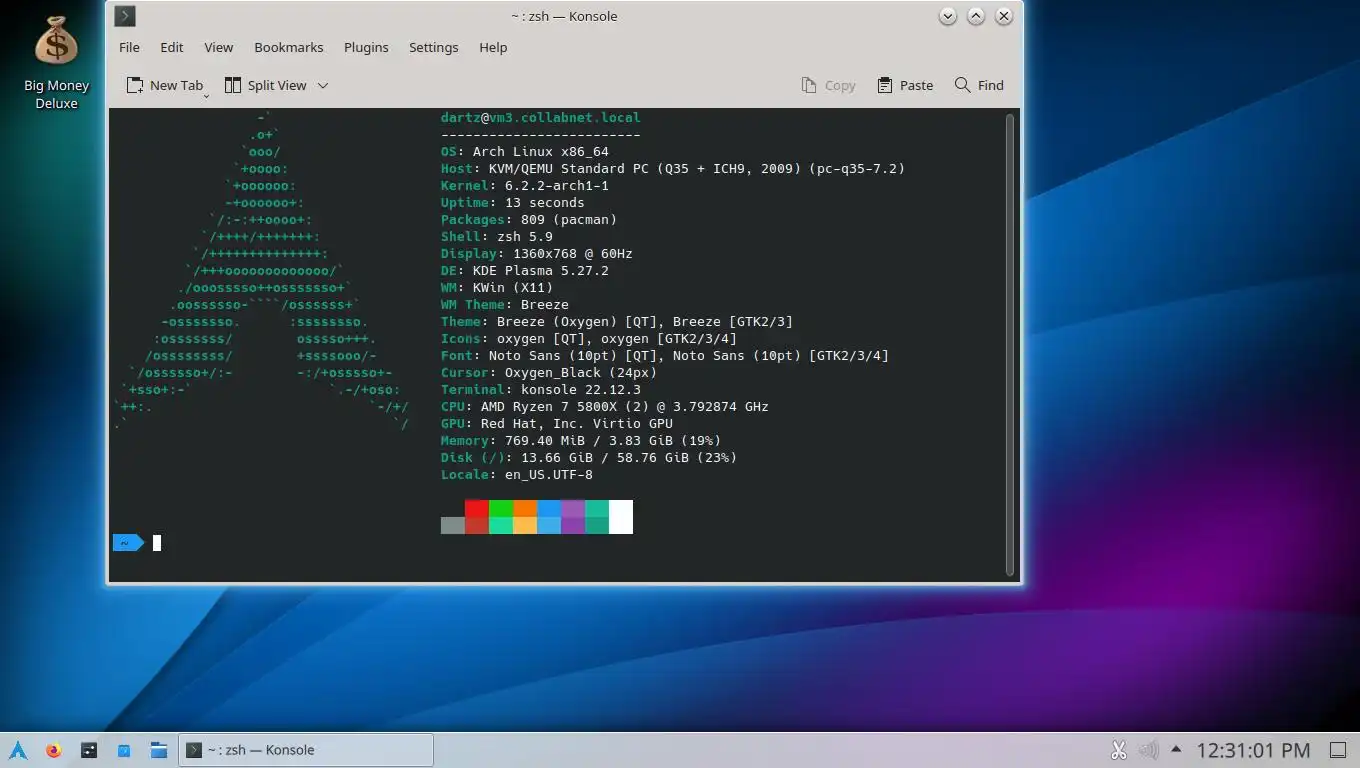Click the New Tab toolbar button
This screenshot has height=768, width=1360.
point(165,85)
